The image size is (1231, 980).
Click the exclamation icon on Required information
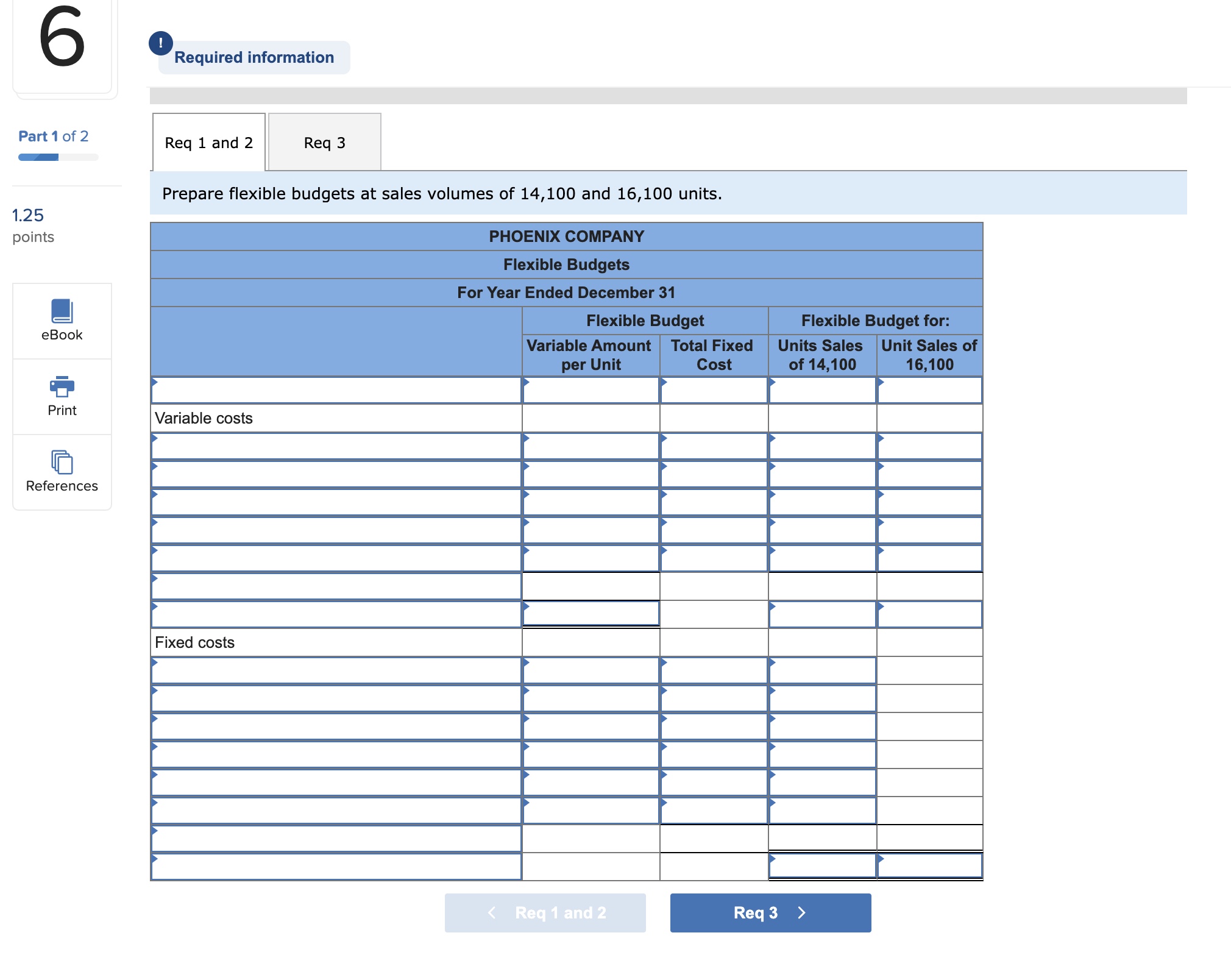pyautogui.click(x=160, y=42)
